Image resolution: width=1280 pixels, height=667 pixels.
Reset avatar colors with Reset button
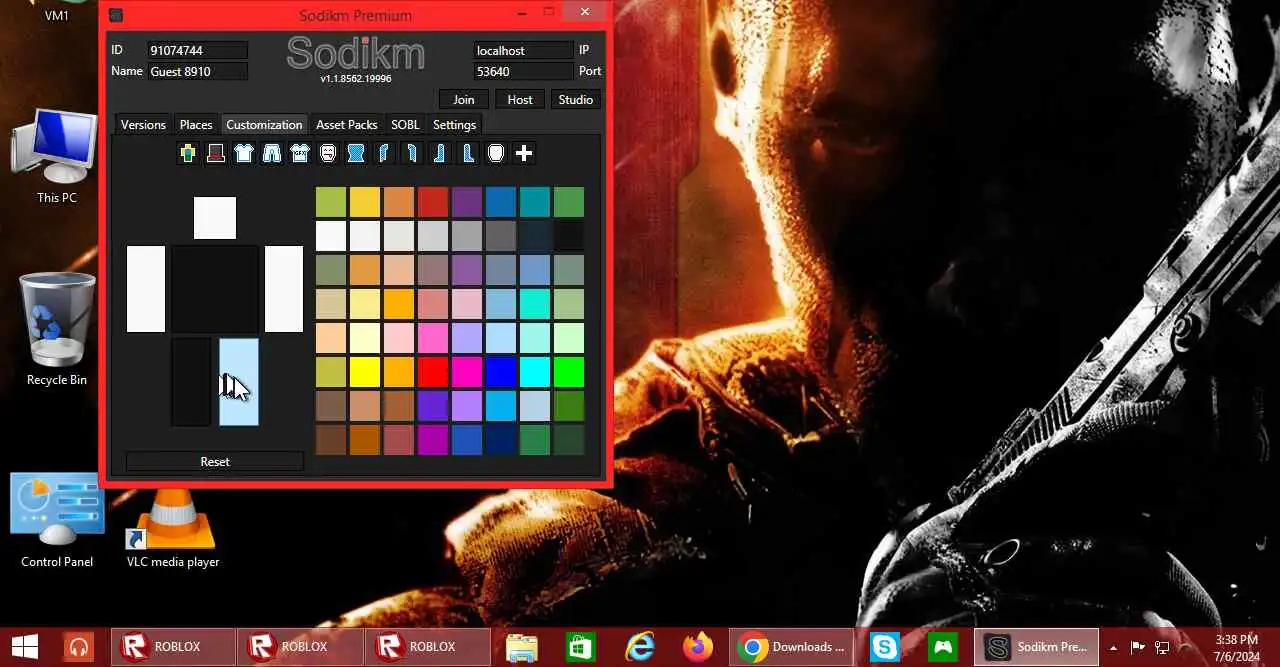click(215, 461)
